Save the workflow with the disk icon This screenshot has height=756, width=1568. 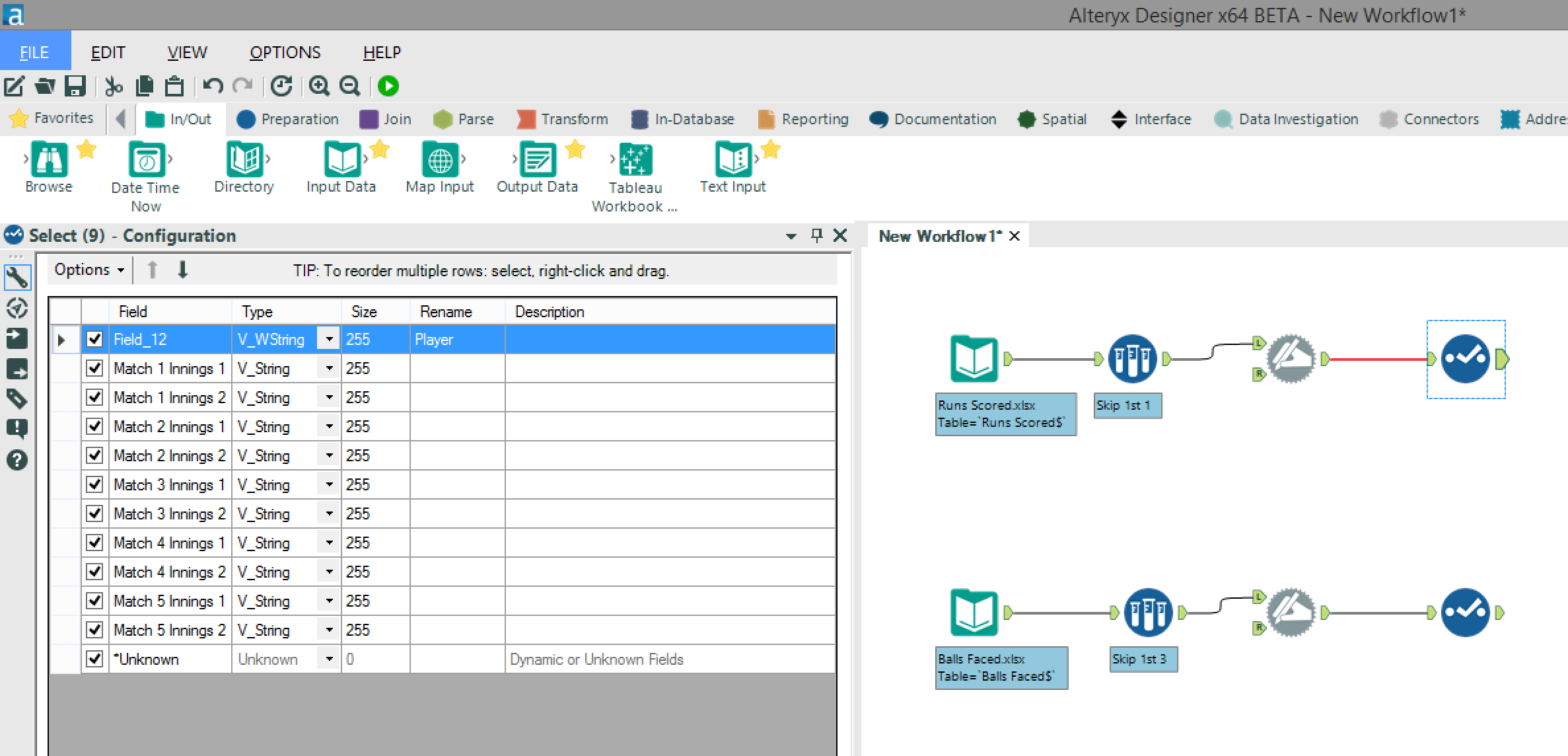[75, 86]
